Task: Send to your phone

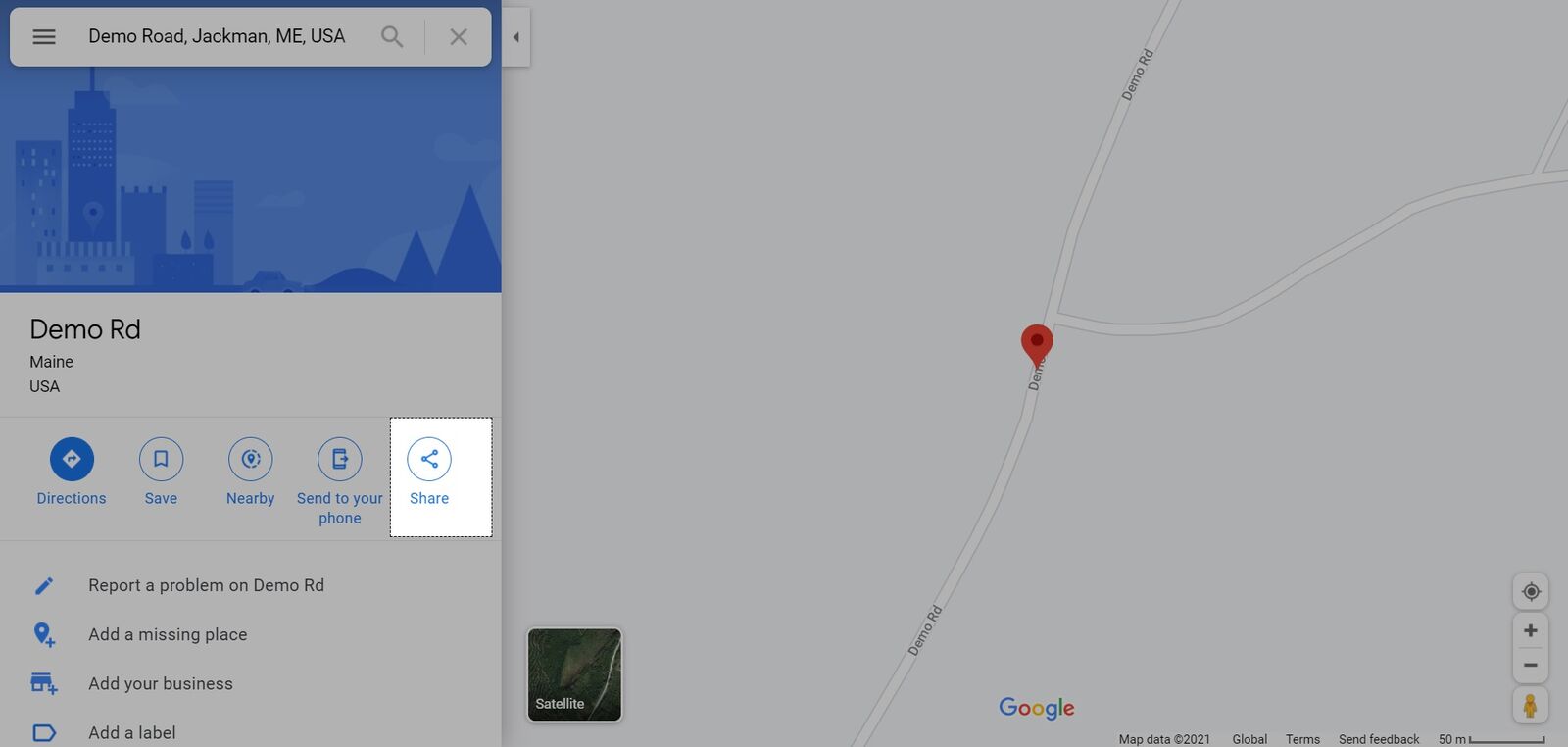Action: click(x=339, y=481)
